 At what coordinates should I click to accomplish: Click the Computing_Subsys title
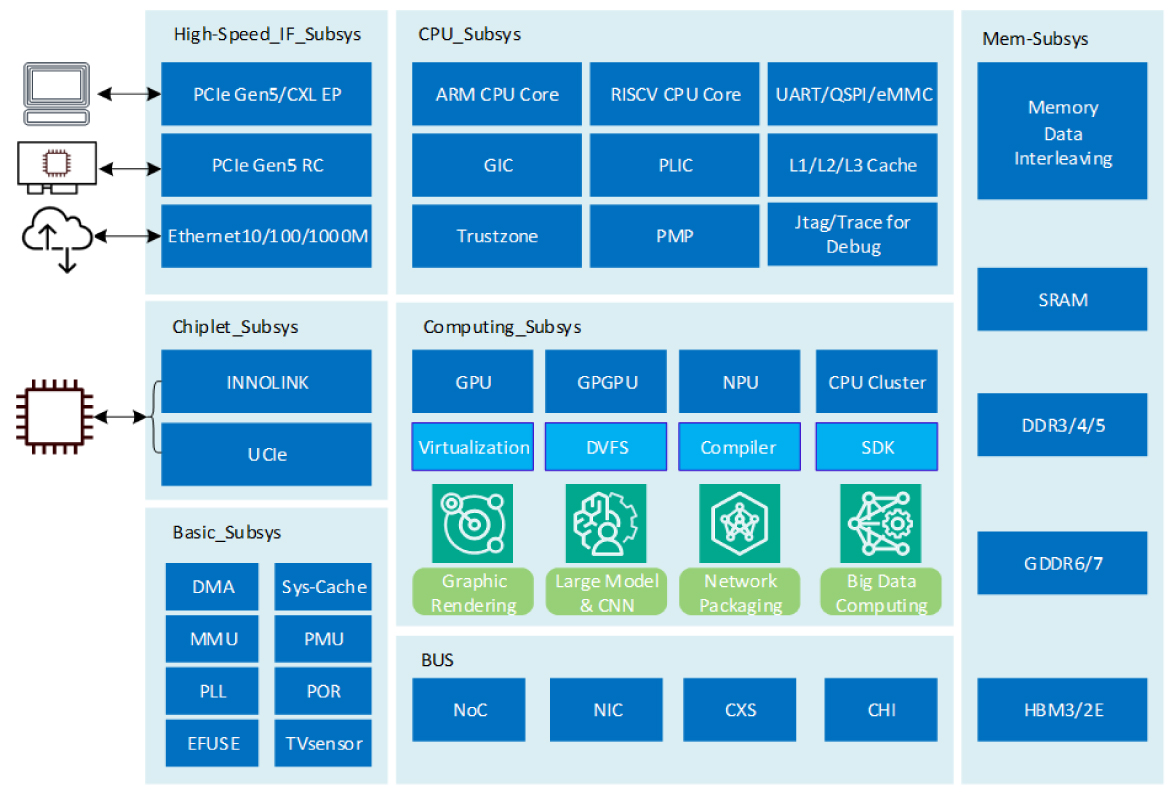(x=502, y=327)
